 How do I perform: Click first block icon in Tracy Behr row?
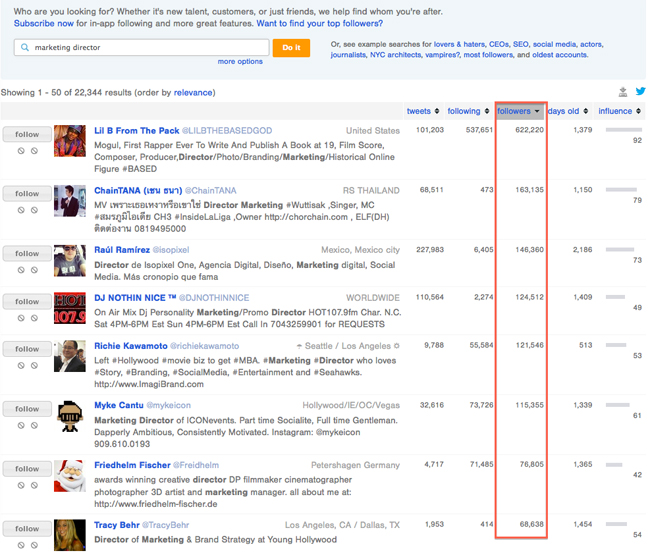pyautogui.click(x=21, y=545)
